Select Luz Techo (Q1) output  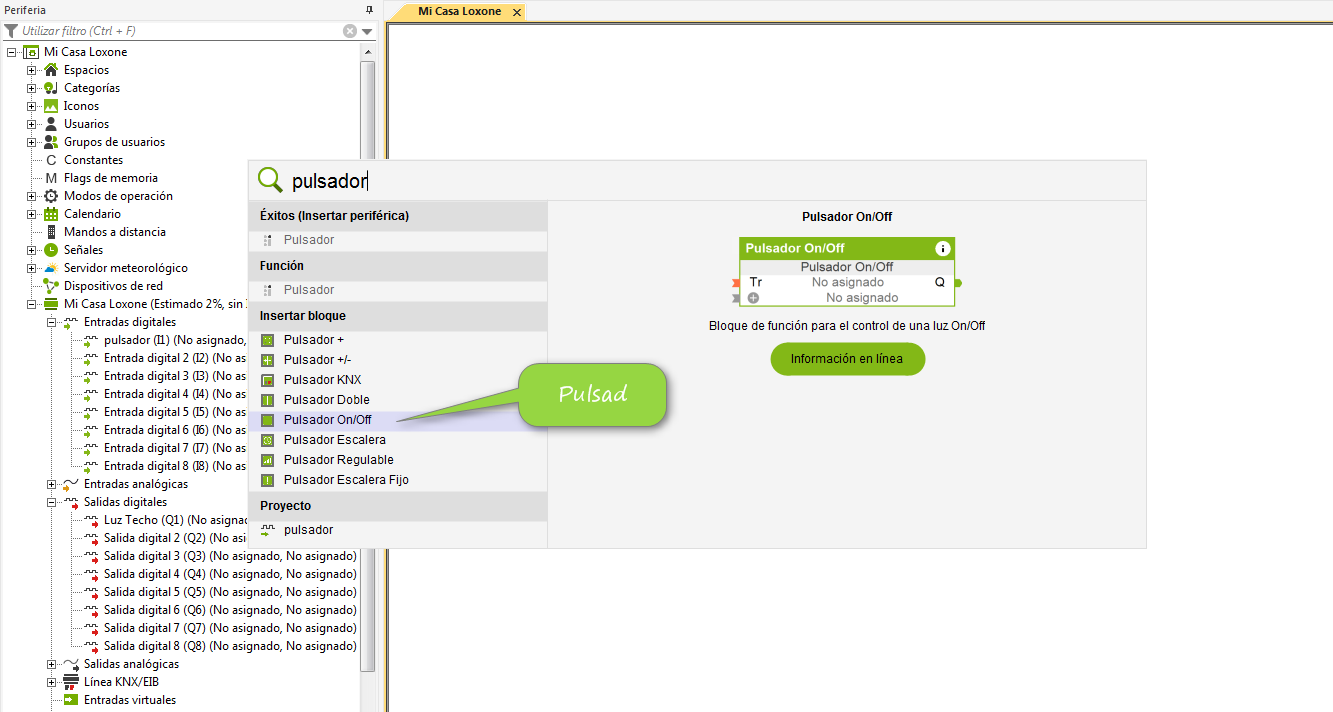tap(144, 520)
